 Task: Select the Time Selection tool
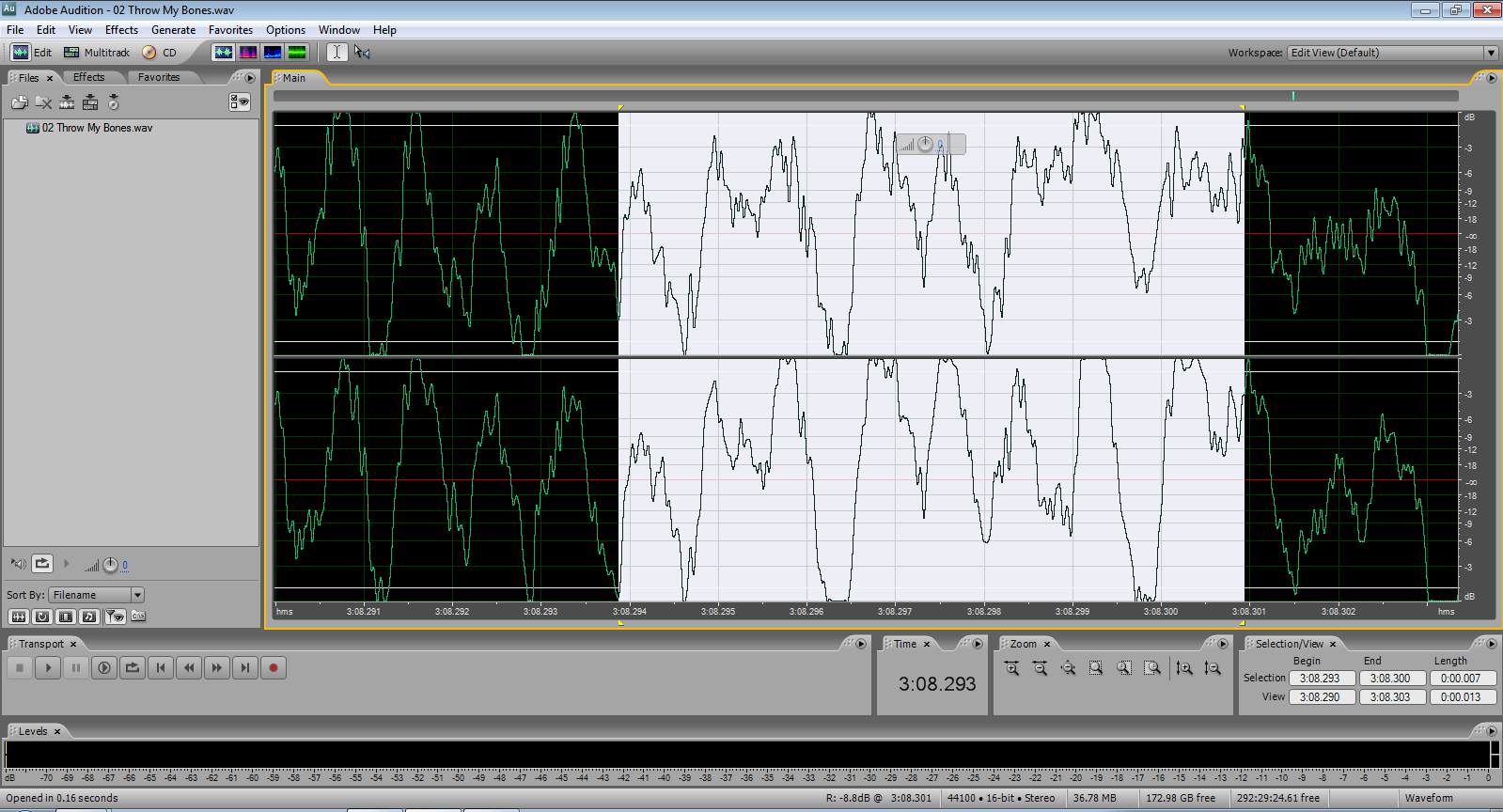[x=337, y=53]
